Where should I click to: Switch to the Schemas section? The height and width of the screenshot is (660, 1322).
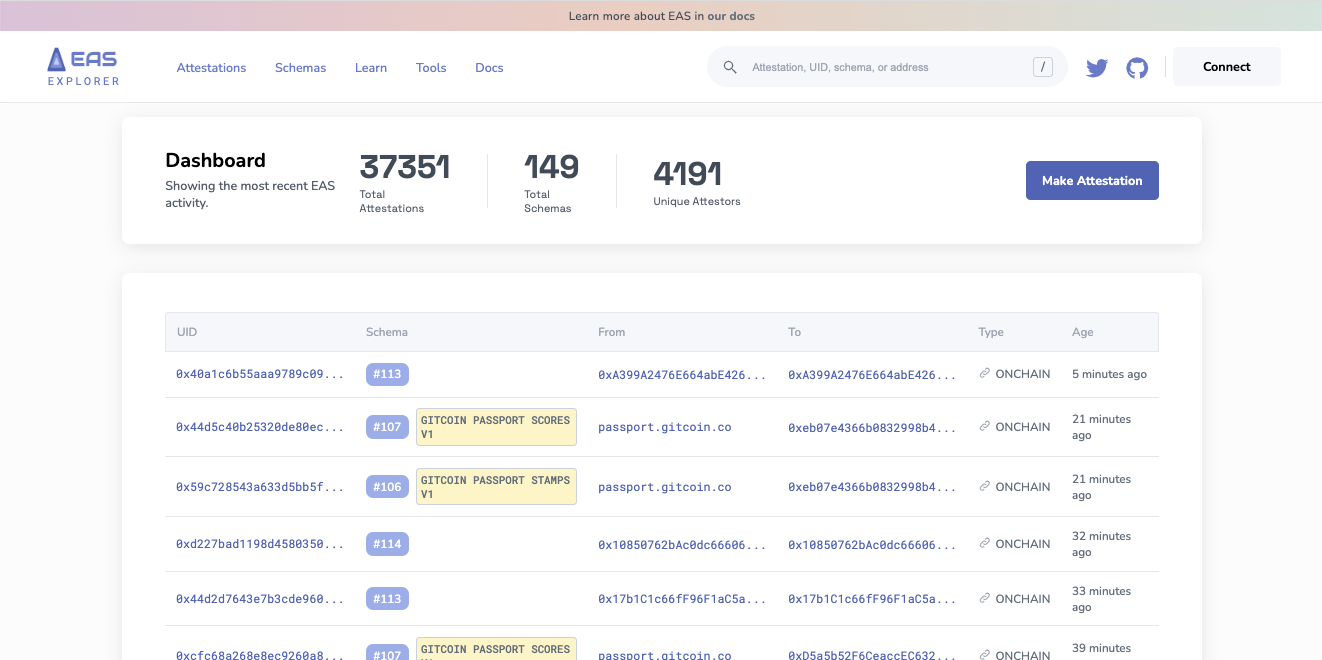click(x=300, y=67)
